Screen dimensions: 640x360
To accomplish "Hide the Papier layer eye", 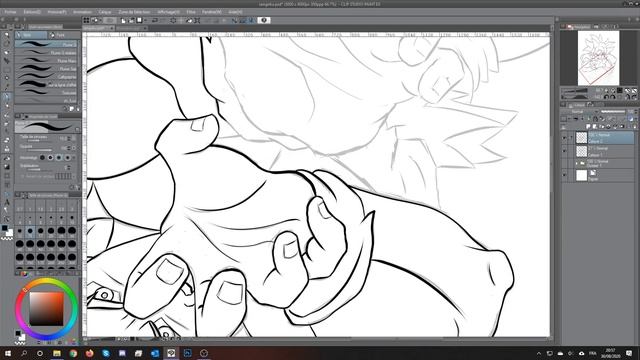I will point(564,175).
